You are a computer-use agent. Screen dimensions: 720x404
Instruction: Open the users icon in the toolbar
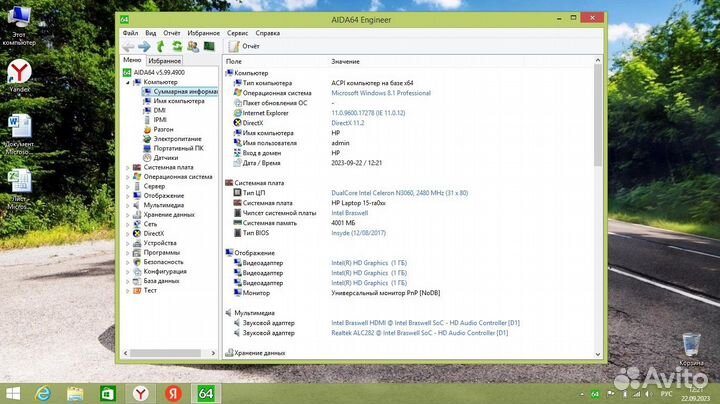click(x=193, y=46)
